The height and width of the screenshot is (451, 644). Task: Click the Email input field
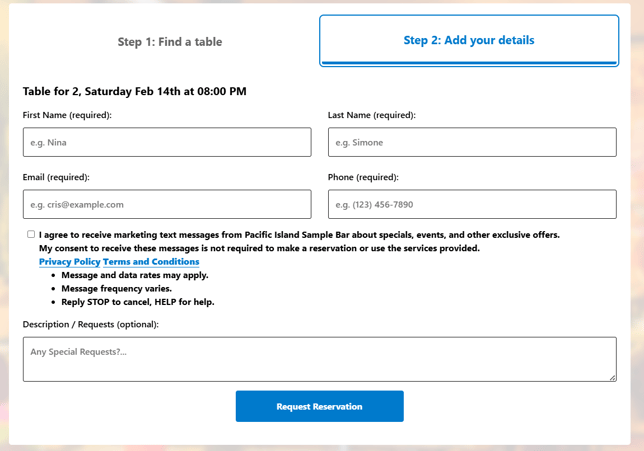[x=167, y=204]
